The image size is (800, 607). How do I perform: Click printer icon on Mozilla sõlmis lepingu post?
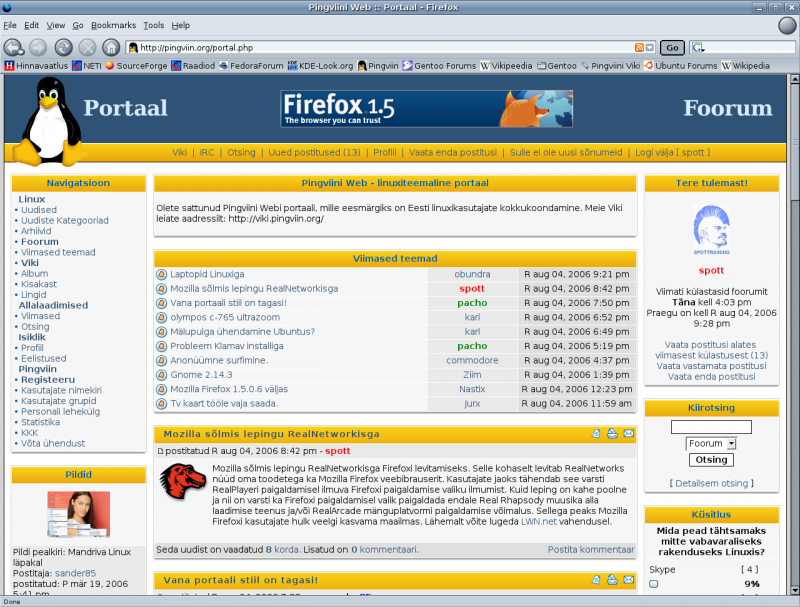[x=612, y=434]
